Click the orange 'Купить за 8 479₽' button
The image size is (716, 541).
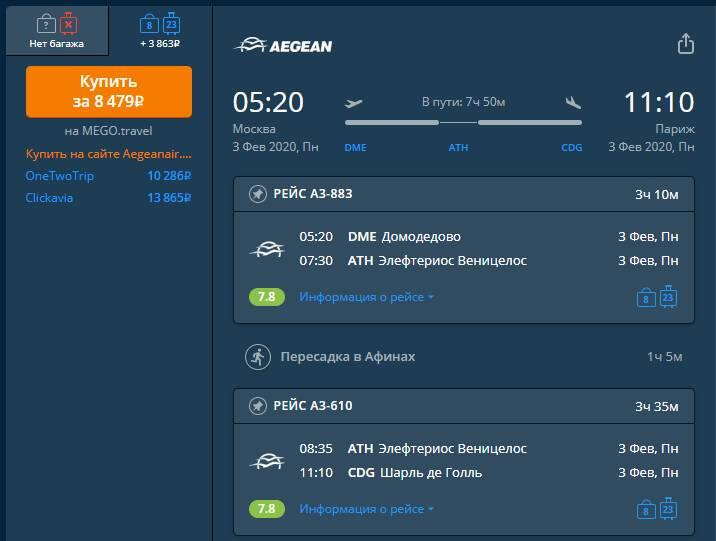[109, 92]
